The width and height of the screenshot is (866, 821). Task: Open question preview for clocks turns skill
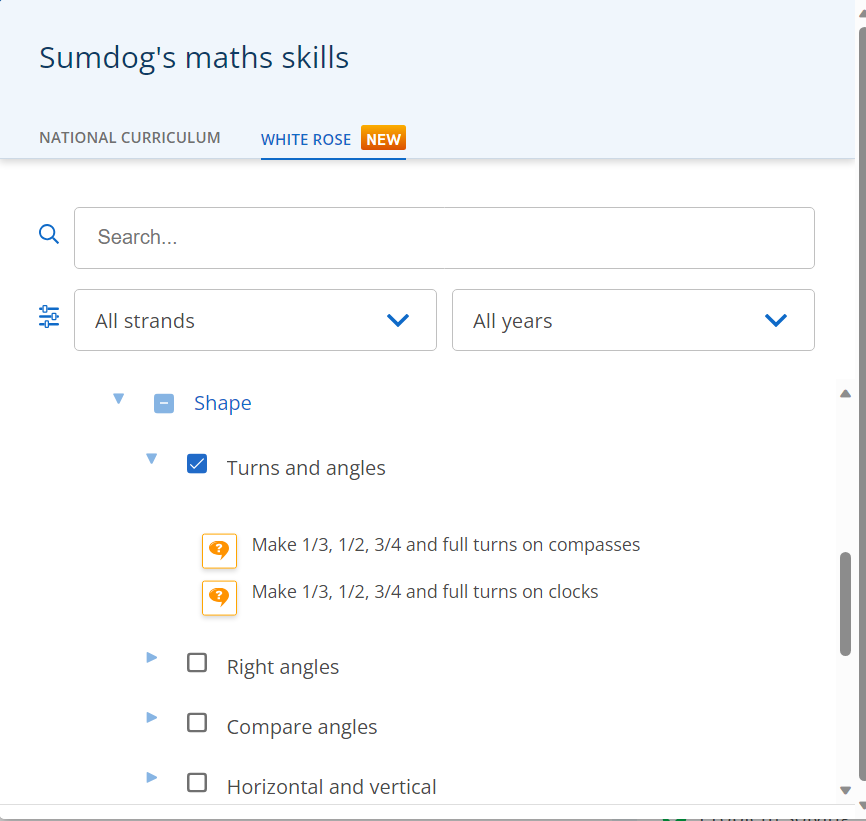click(x=219, y=597)
